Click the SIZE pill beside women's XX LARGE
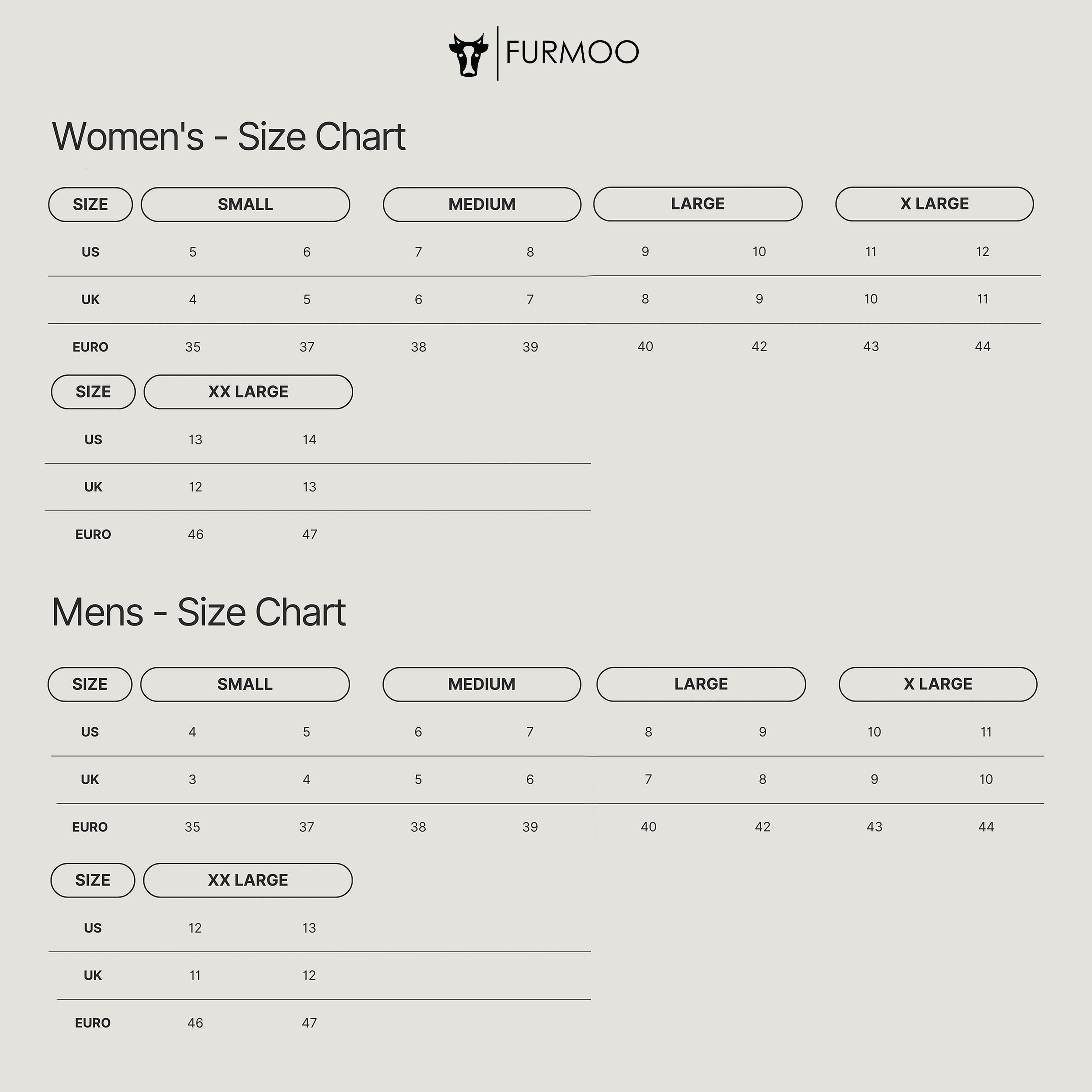The image size is (1092, 1092). (93, 392)
